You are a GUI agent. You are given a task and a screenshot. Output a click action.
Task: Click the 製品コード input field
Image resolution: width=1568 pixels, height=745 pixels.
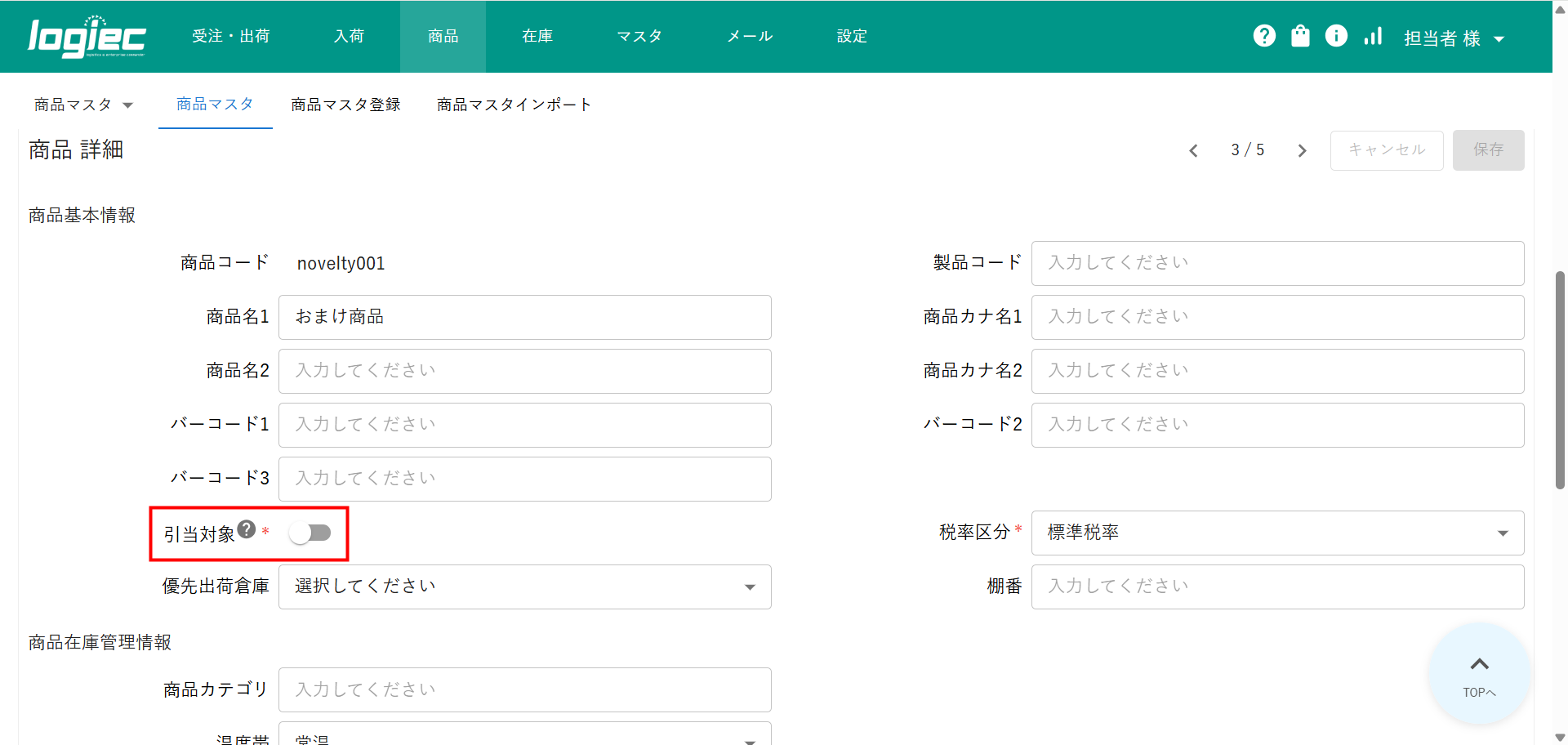(1277, 263)
